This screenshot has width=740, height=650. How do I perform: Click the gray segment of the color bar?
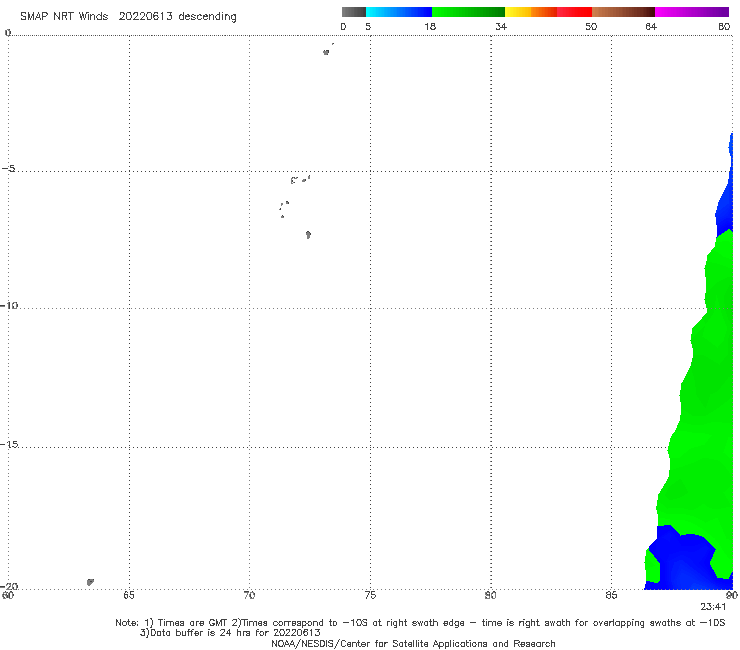click(x=354, y=12)
